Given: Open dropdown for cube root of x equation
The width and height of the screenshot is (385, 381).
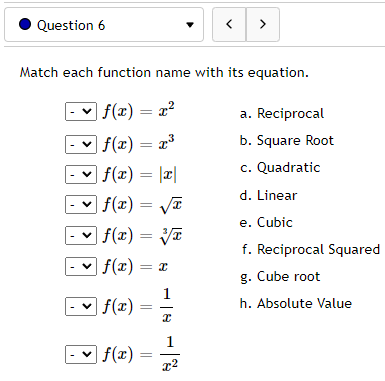Looking at the screenshot, I should point(81,236).
